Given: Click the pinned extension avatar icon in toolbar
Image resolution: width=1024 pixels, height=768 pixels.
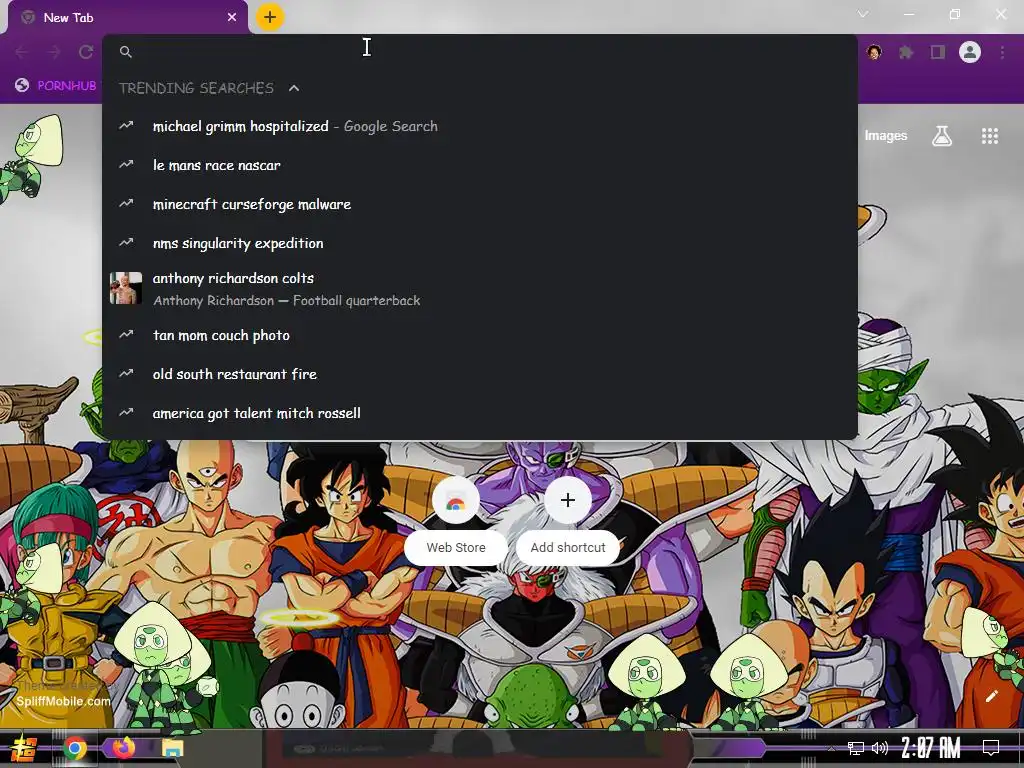Looking at the screenshot, I should coord(874,52).
